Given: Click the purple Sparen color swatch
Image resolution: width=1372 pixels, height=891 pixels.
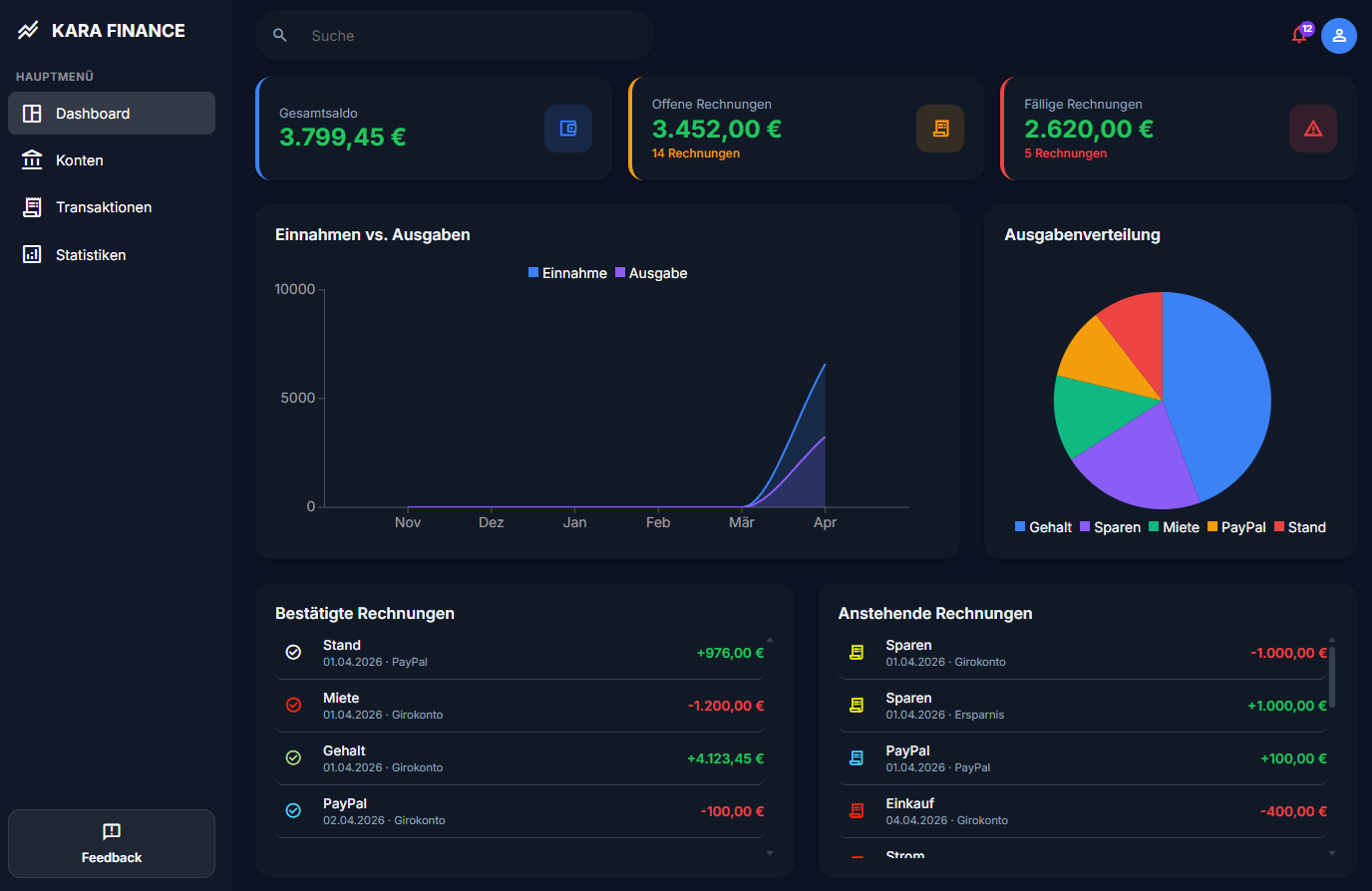Looking at the screenshot, I should (x=1086, y=526).
